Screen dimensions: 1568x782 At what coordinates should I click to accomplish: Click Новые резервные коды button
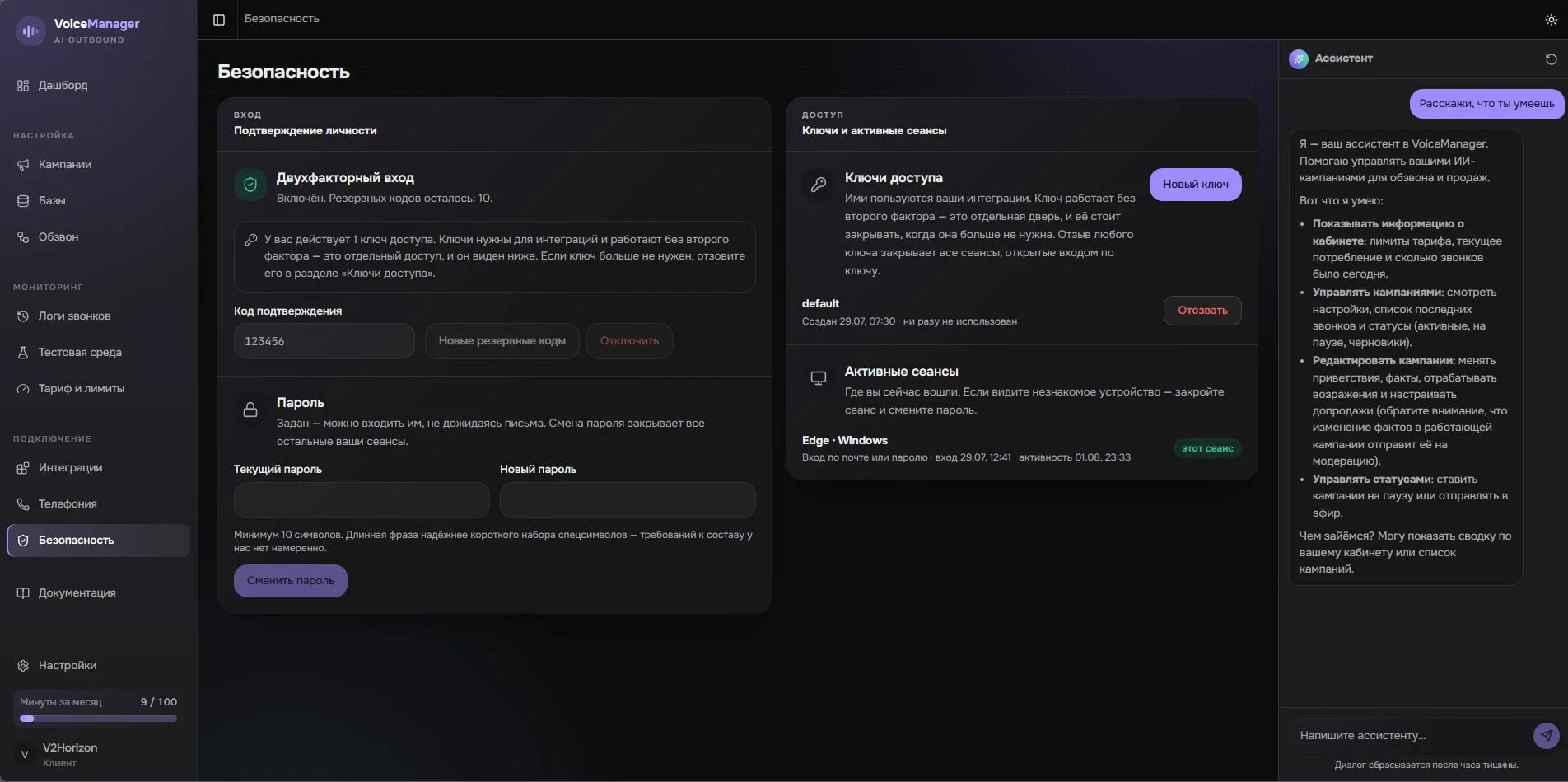502,341
